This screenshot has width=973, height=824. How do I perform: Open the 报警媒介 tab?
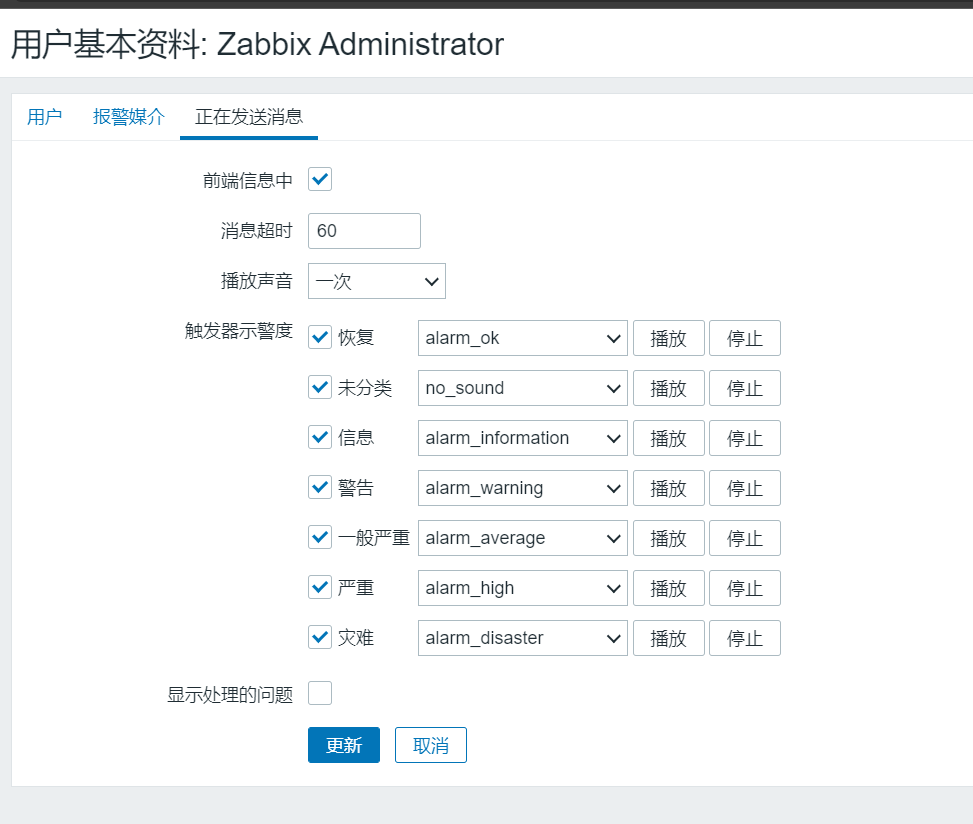(129, 117)
